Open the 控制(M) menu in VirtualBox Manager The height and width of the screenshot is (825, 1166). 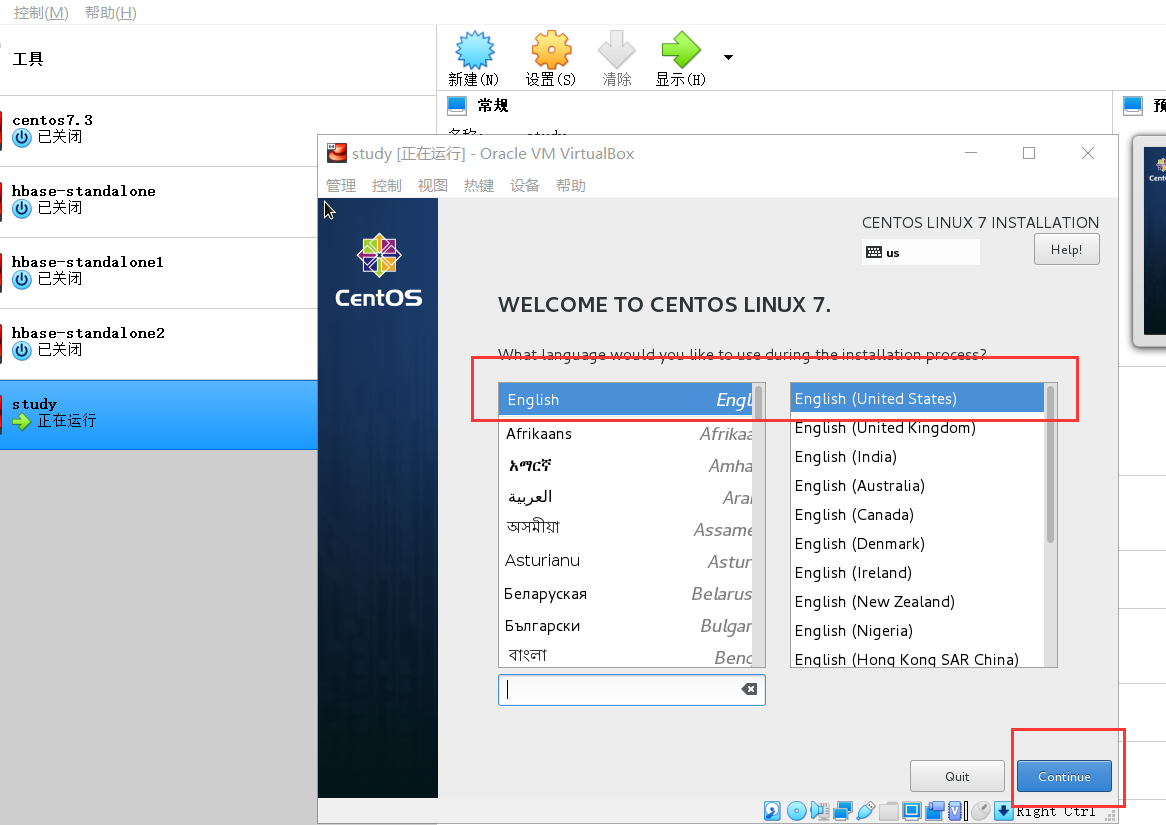[x=41, y=13]
